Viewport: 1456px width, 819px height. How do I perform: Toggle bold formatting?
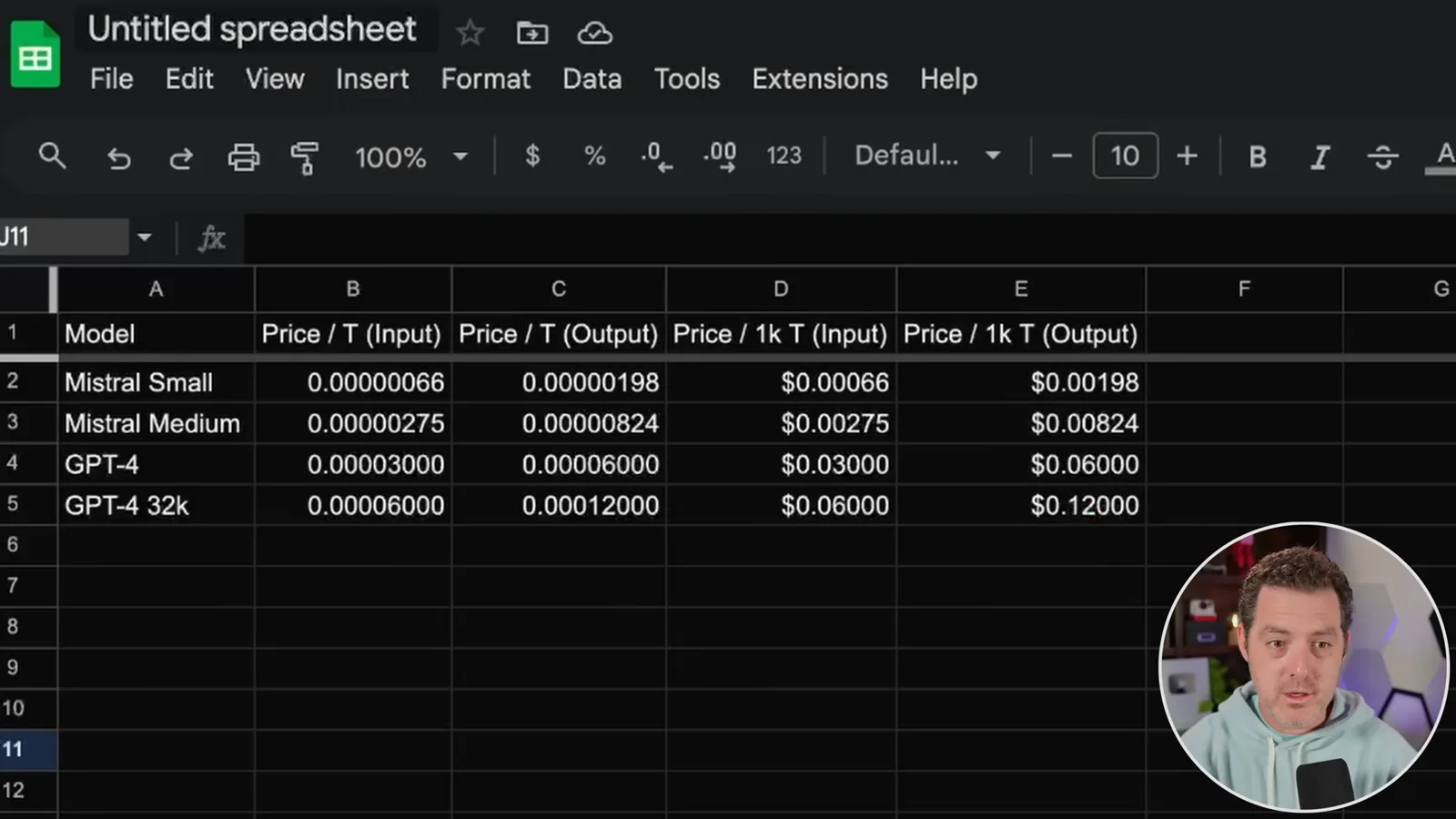(1258, 157)
